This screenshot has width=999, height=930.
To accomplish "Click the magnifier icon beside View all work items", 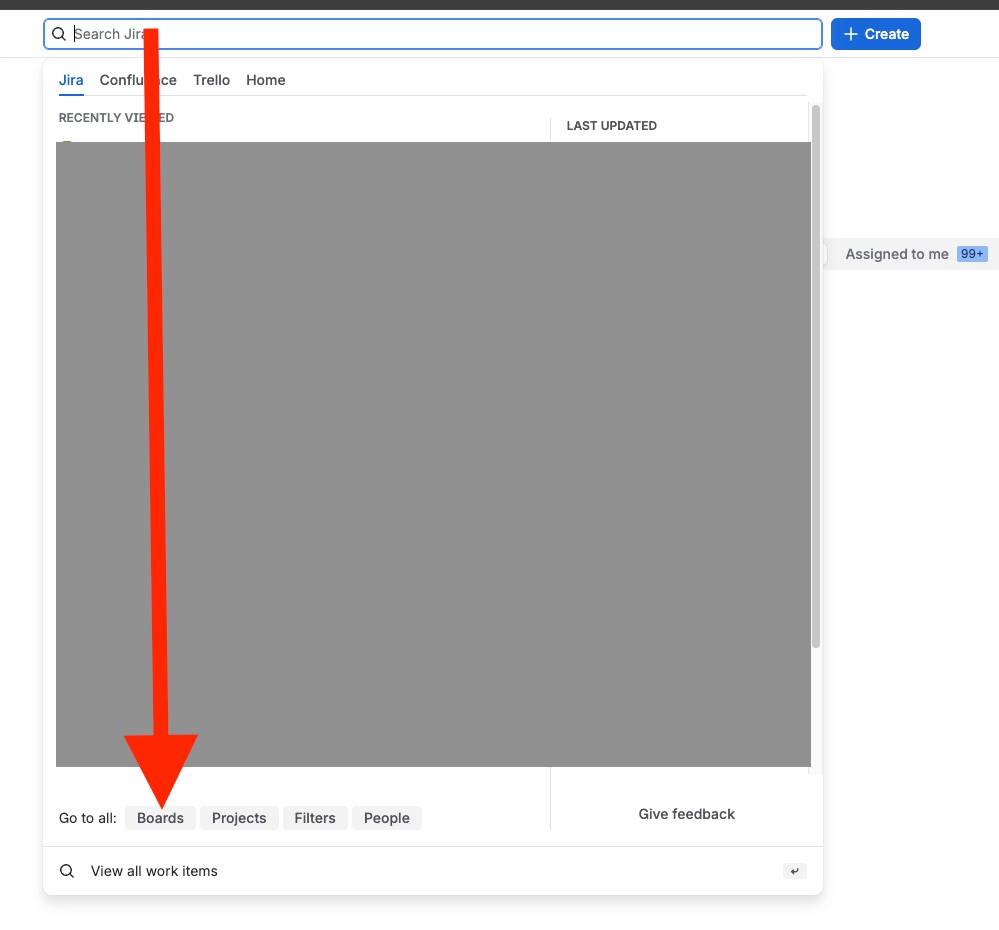I will click(x=67, y=871).
